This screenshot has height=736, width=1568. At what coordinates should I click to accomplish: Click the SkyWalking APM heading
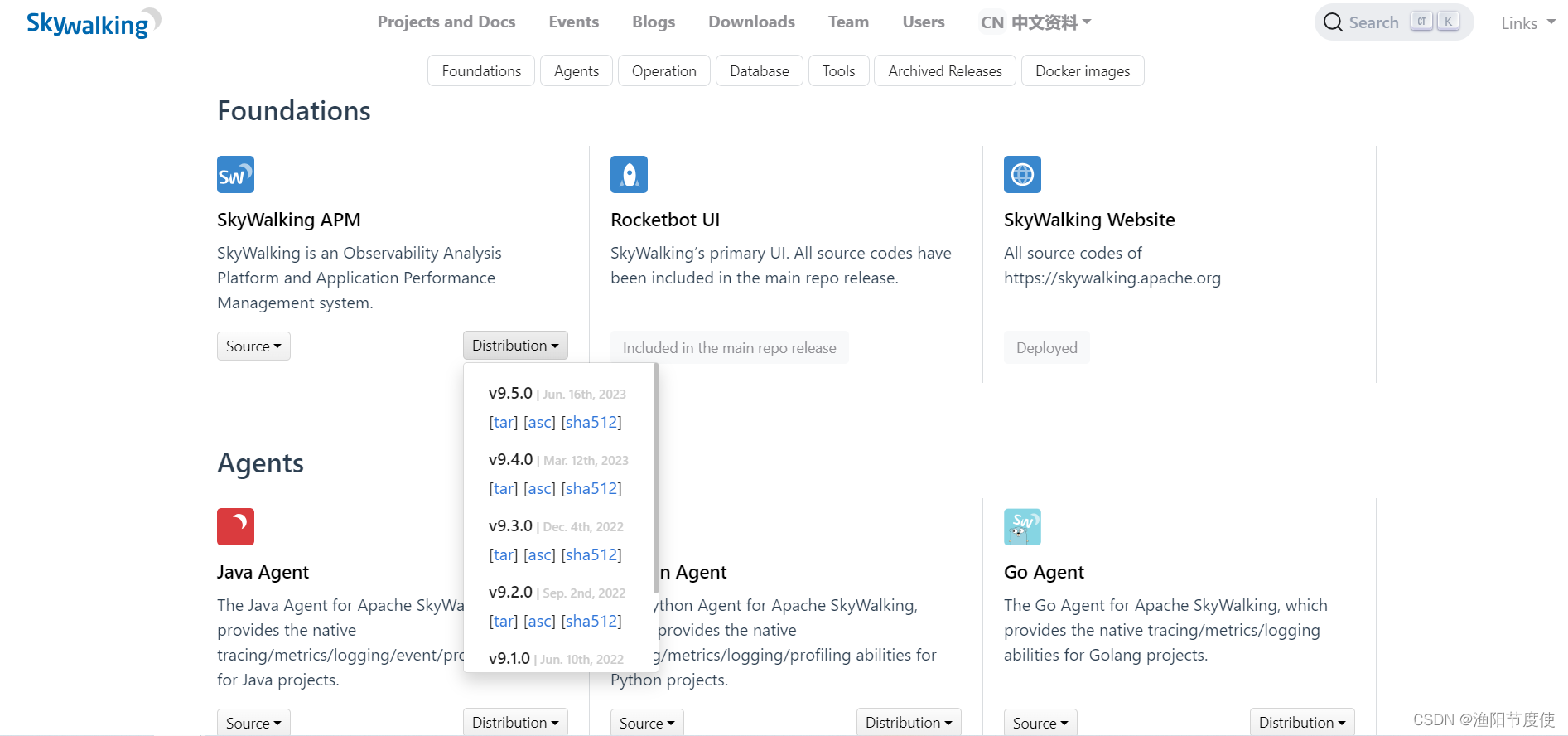[289, 220]
